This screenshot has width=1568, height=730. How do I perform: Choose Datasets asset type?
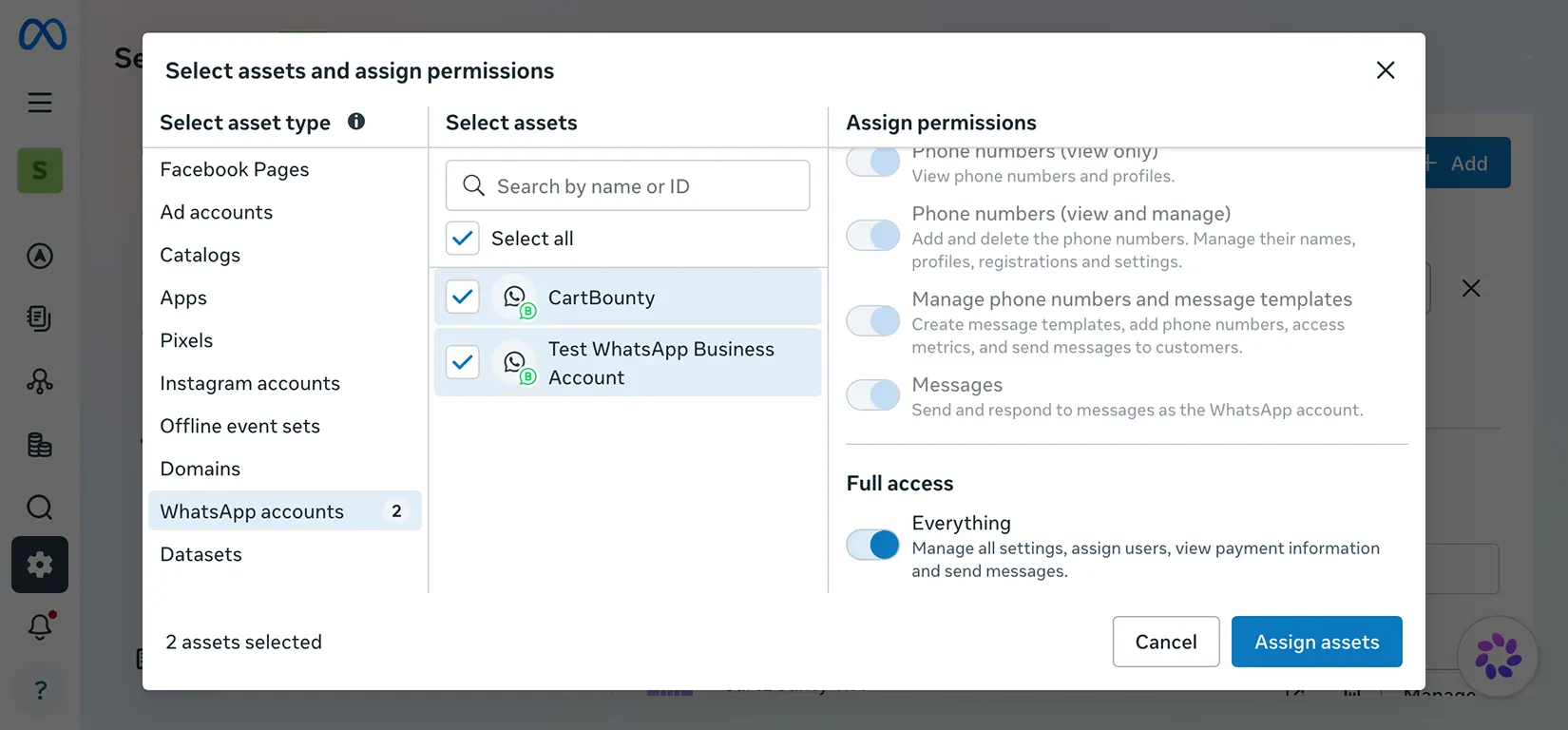tap(285, 554)
